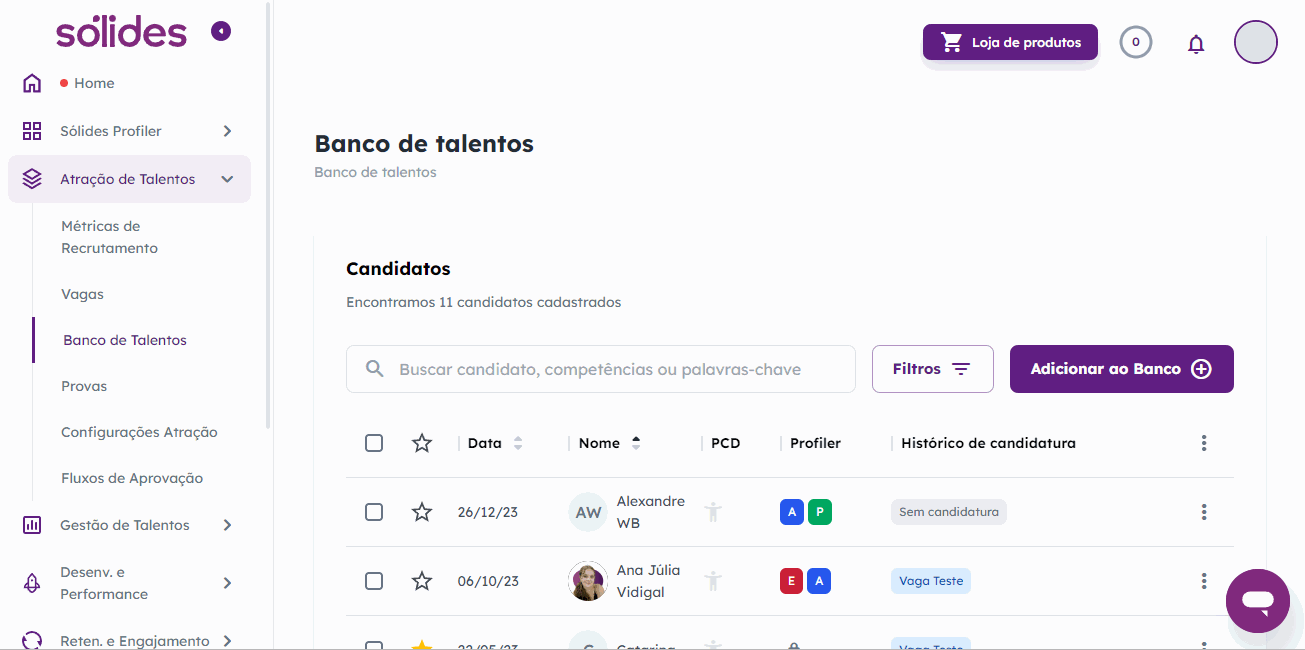
Task: Focus the Buscar candidato search field
Action: click(601, 369)
